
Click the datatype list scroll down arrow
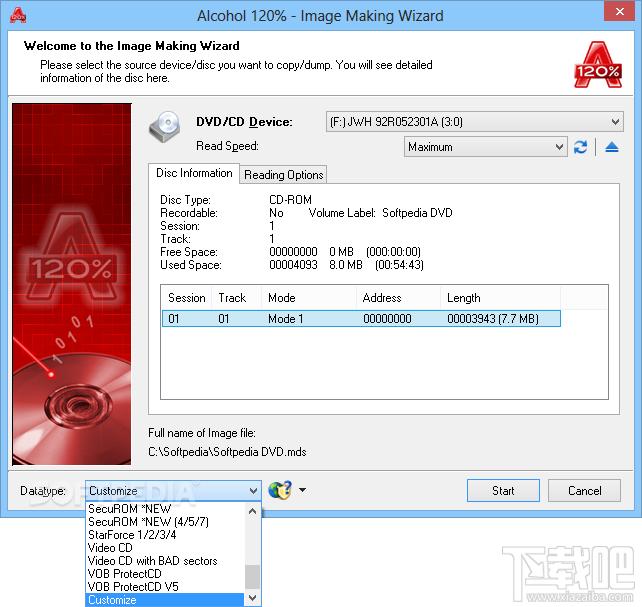253,598
